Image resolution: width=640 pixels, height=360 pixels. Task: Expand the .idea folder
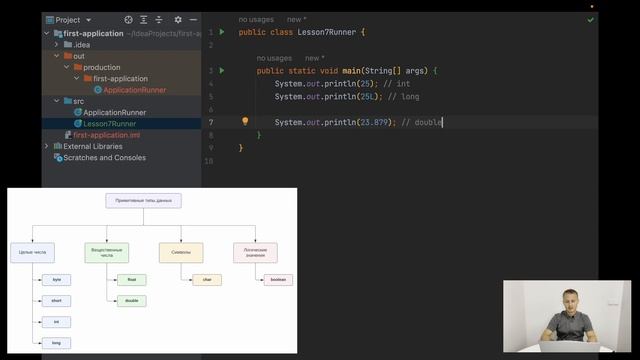tap(57, 44)
